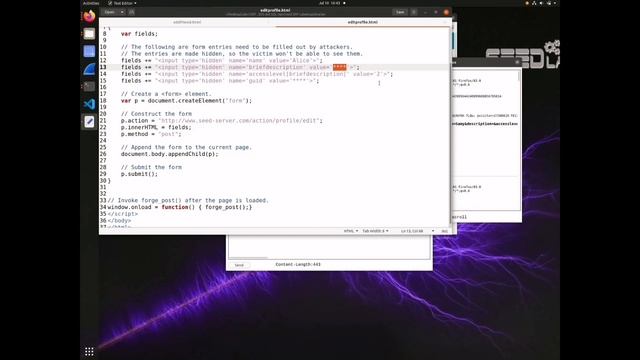Open the Terminal icon in the dock
This screenshot has height=360, width=640.
89,87
